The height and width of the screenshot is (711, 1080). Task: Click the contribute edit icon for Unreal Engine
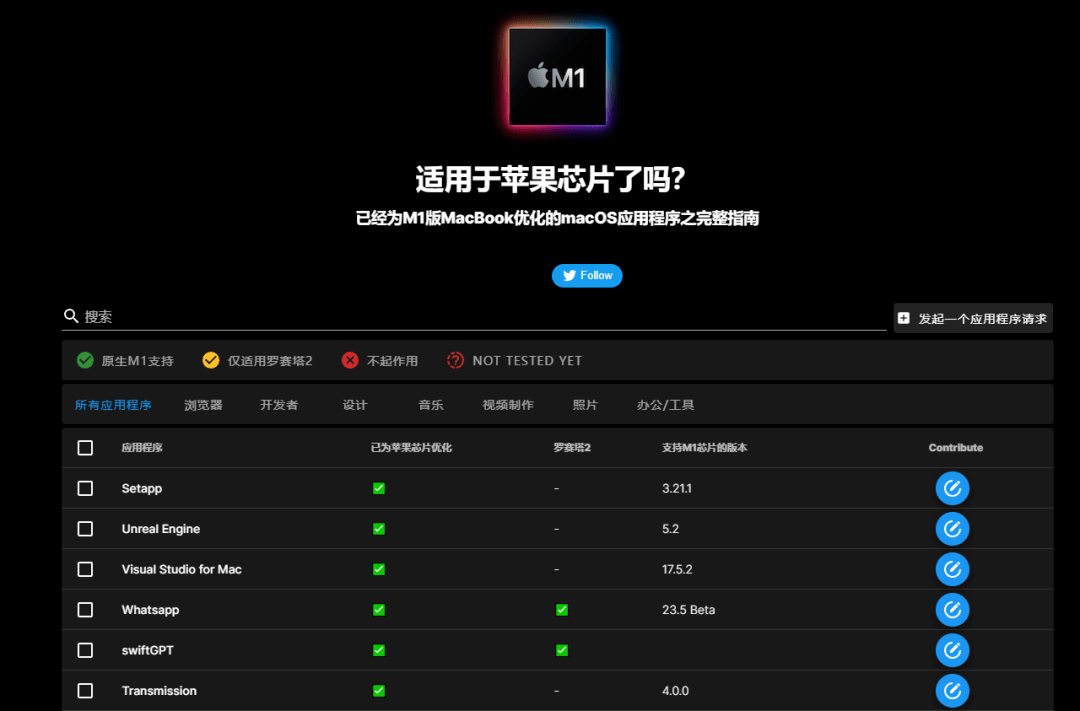click(952, 528)
